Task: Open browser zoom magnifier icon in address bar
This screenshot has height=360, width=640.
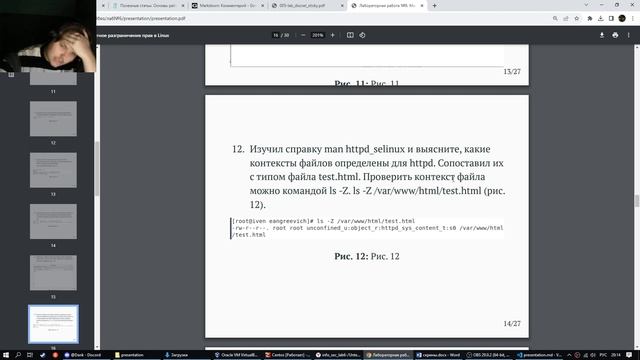Action: point(555,18)
